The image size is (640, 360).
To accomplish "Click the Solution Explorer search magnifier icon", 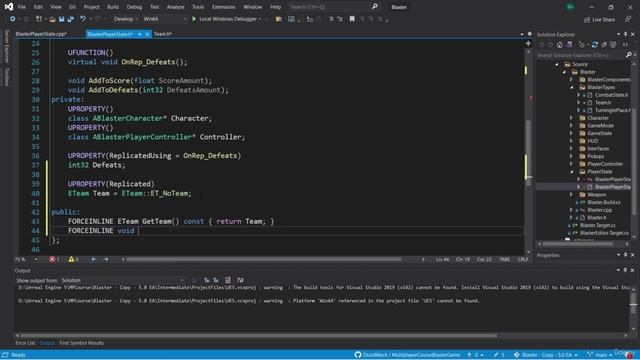I will tap(628, 55).
